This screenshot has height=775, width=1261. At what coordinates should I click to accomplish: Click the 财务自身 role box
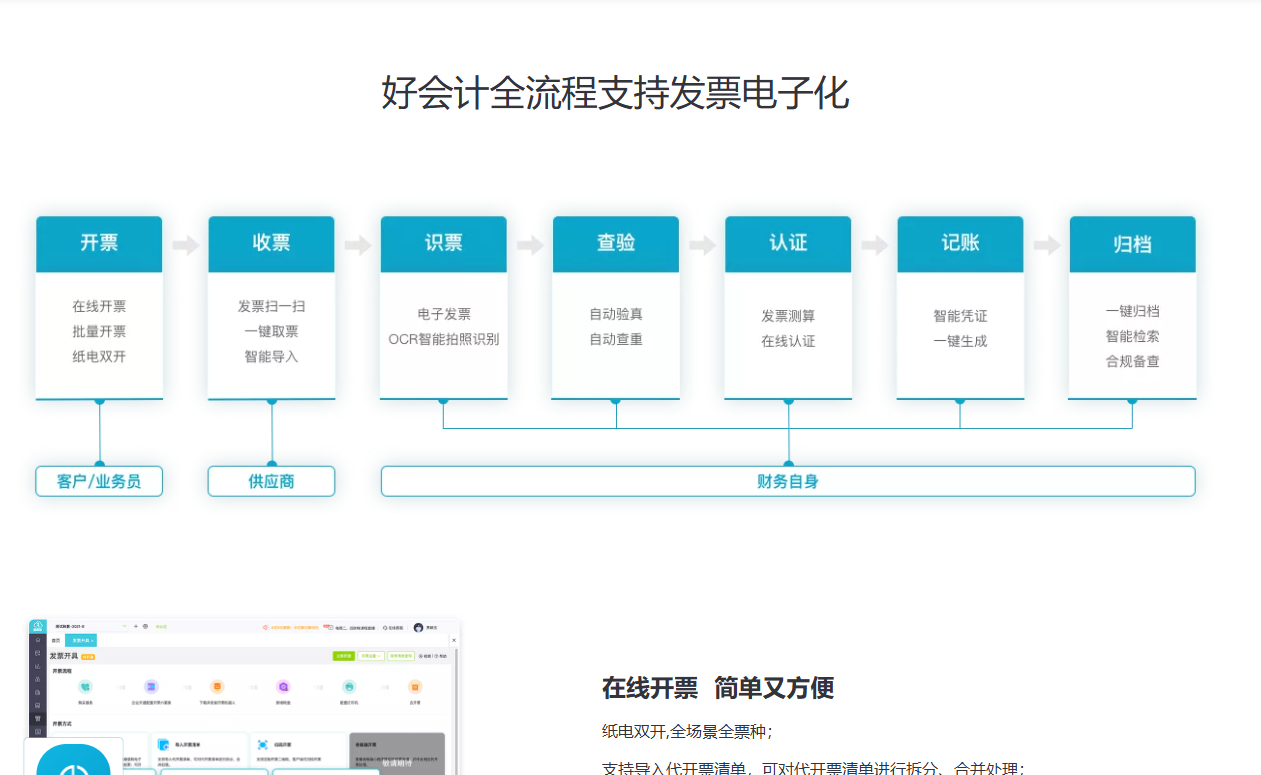(788, 481)
